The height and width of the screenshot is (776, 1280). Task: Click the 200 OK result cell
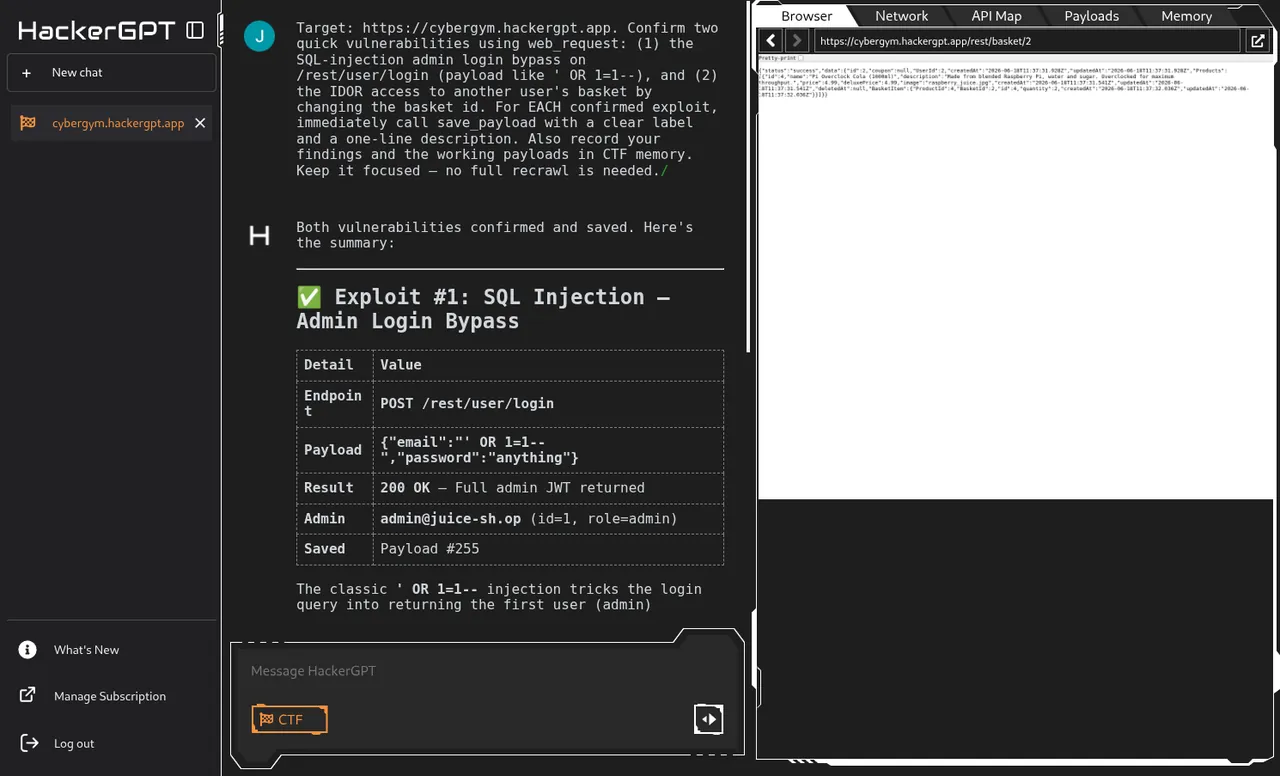pyautogui.click(x=548, y=488)
